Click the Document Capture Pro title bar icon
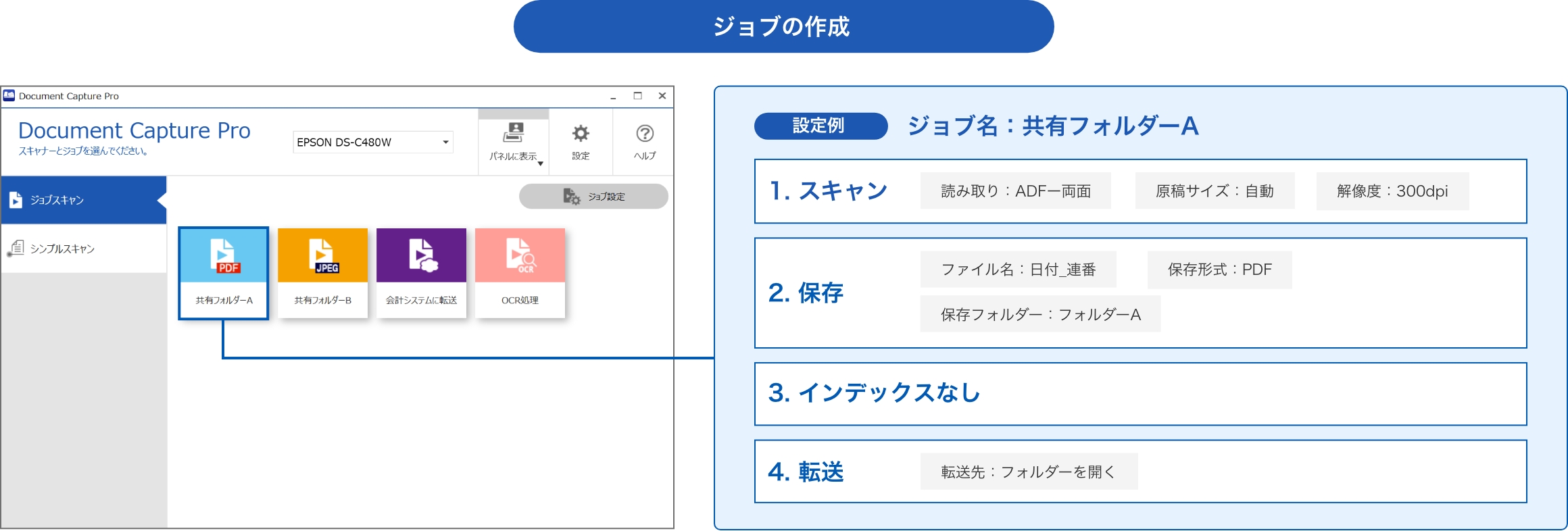Image resolution: width=1568 pixels, height=531 pixels. tap(9, 96)
